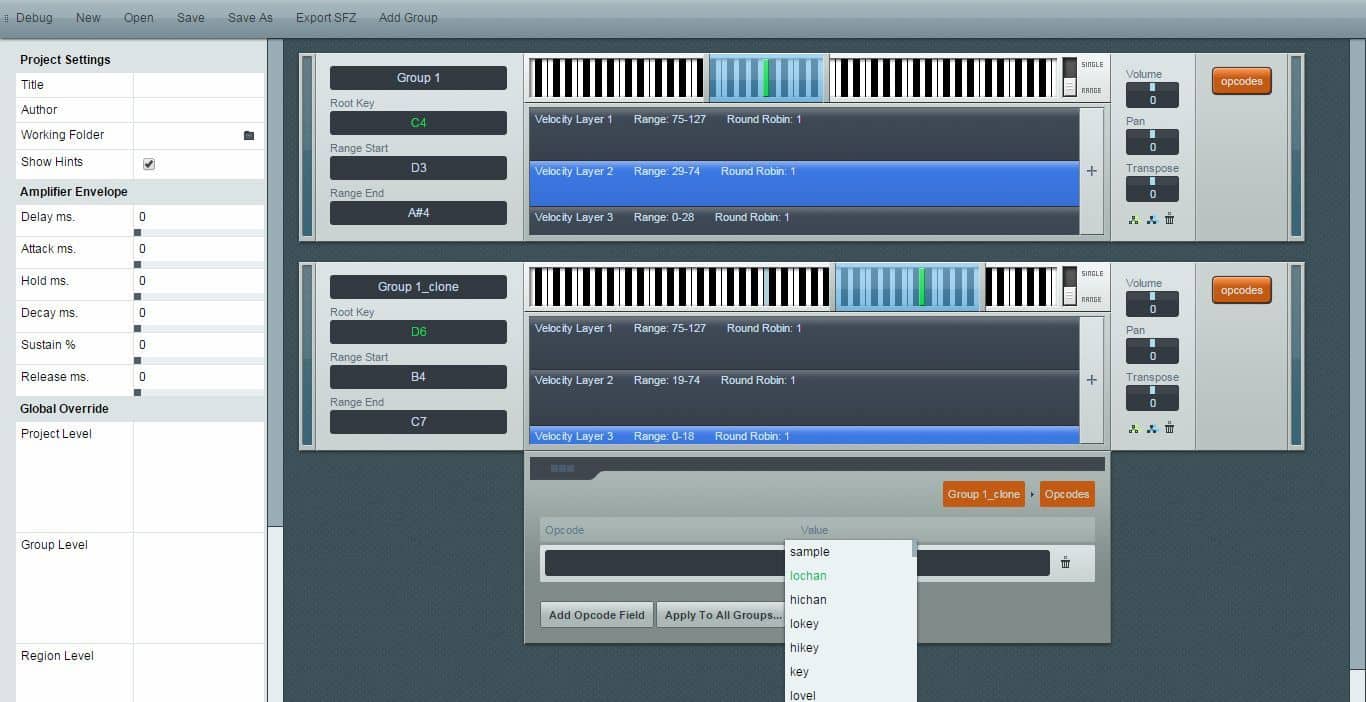1366x702 pixels.
Task: Click the Apply To All Groups button
Action: [722, 615]
